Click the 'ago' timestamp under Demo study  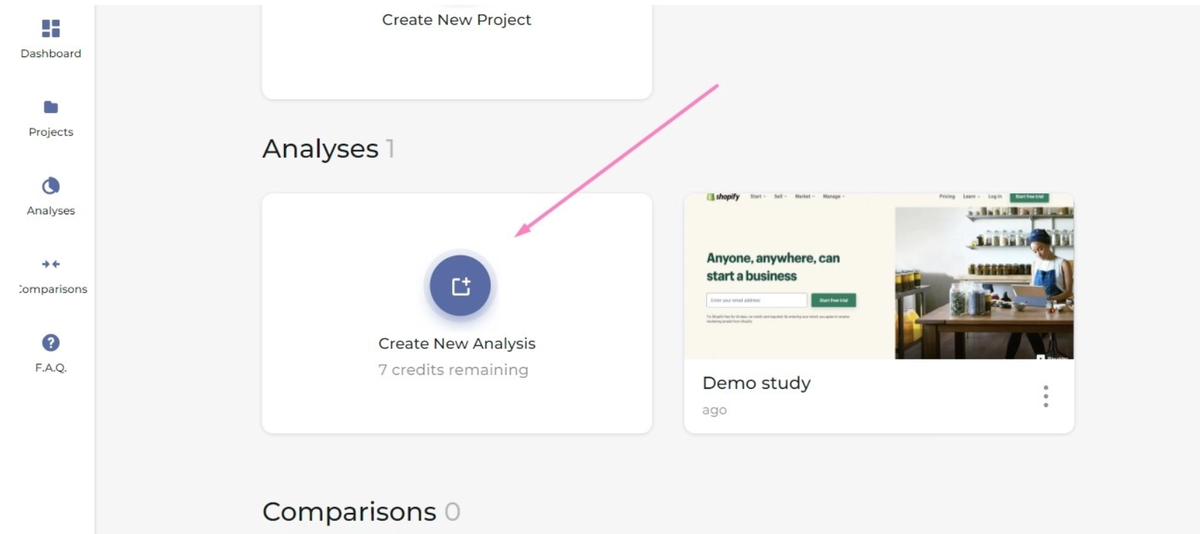click(714, 411)
